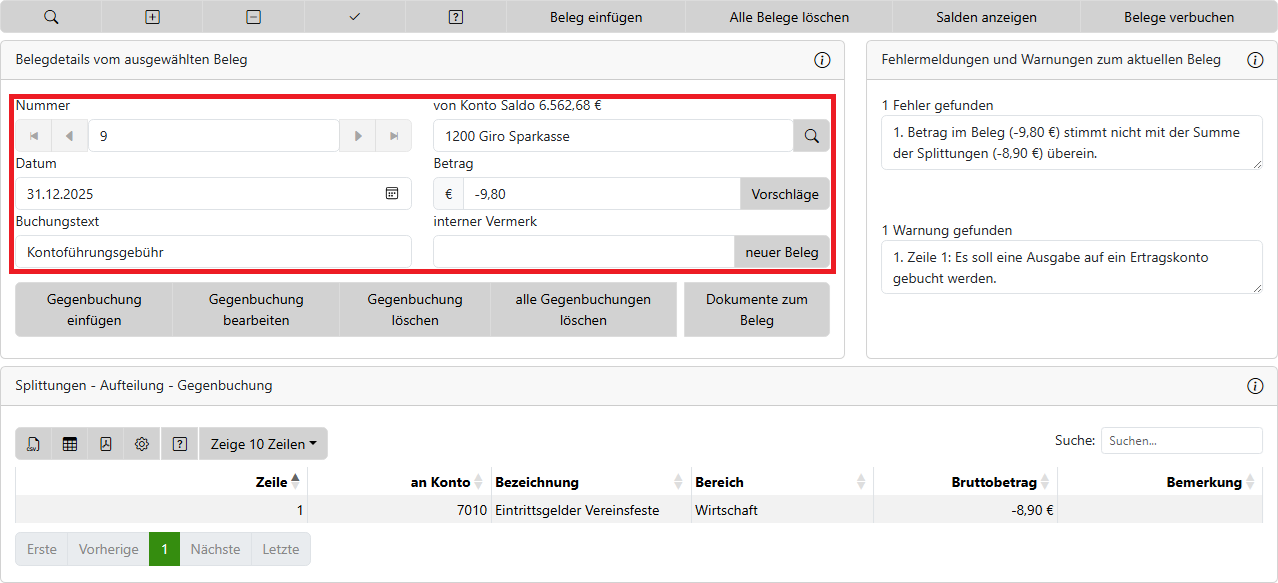Export Splittungen table as PDF
1278x583 pixels.
(x=106, y=444)
